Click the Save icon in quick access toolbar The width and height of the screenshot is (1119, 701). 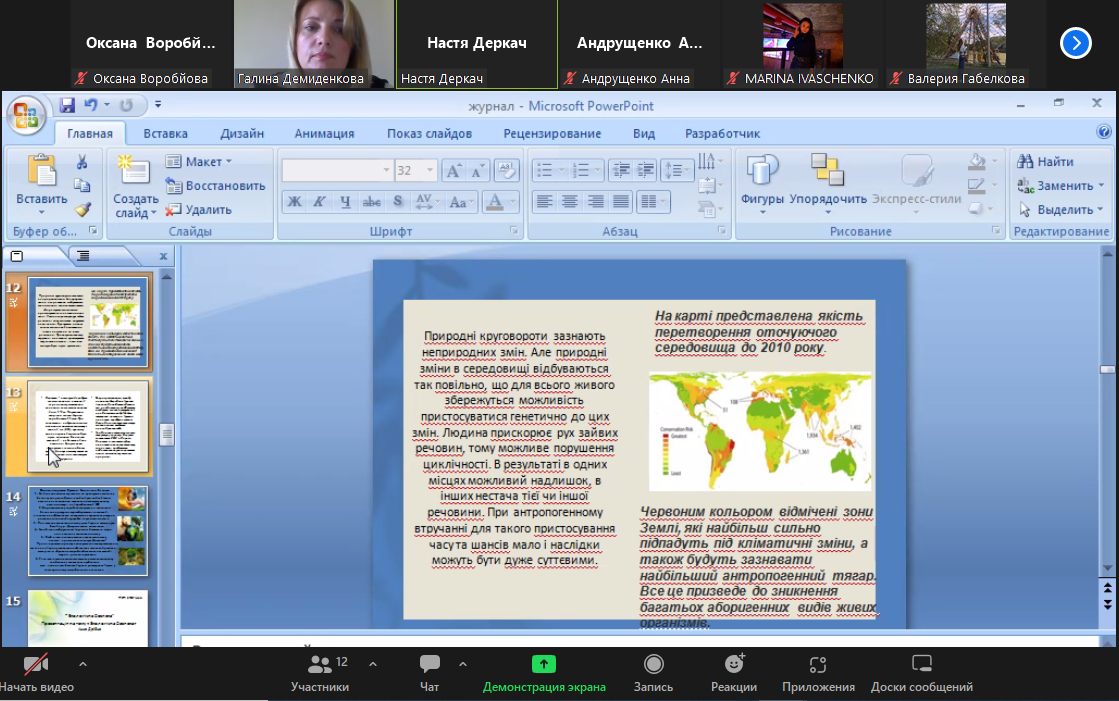pyautogui.click(x=68, y=105)
